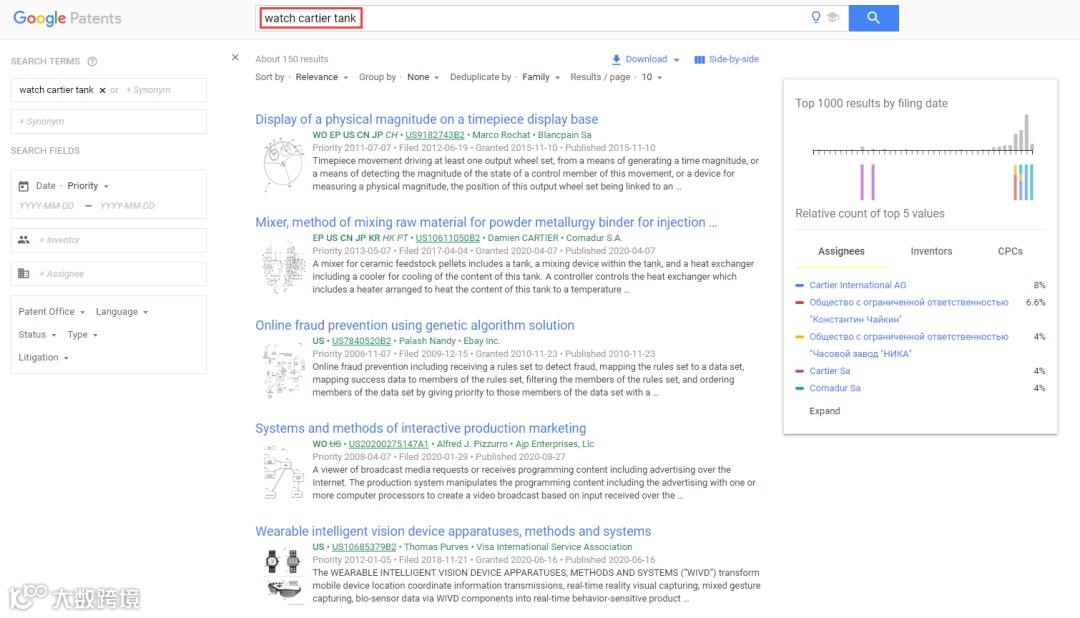This screenshot has height=618, width=1080.
Task: Open thumbnail of Online fraud prevention patent
Action: coord(282,370)
